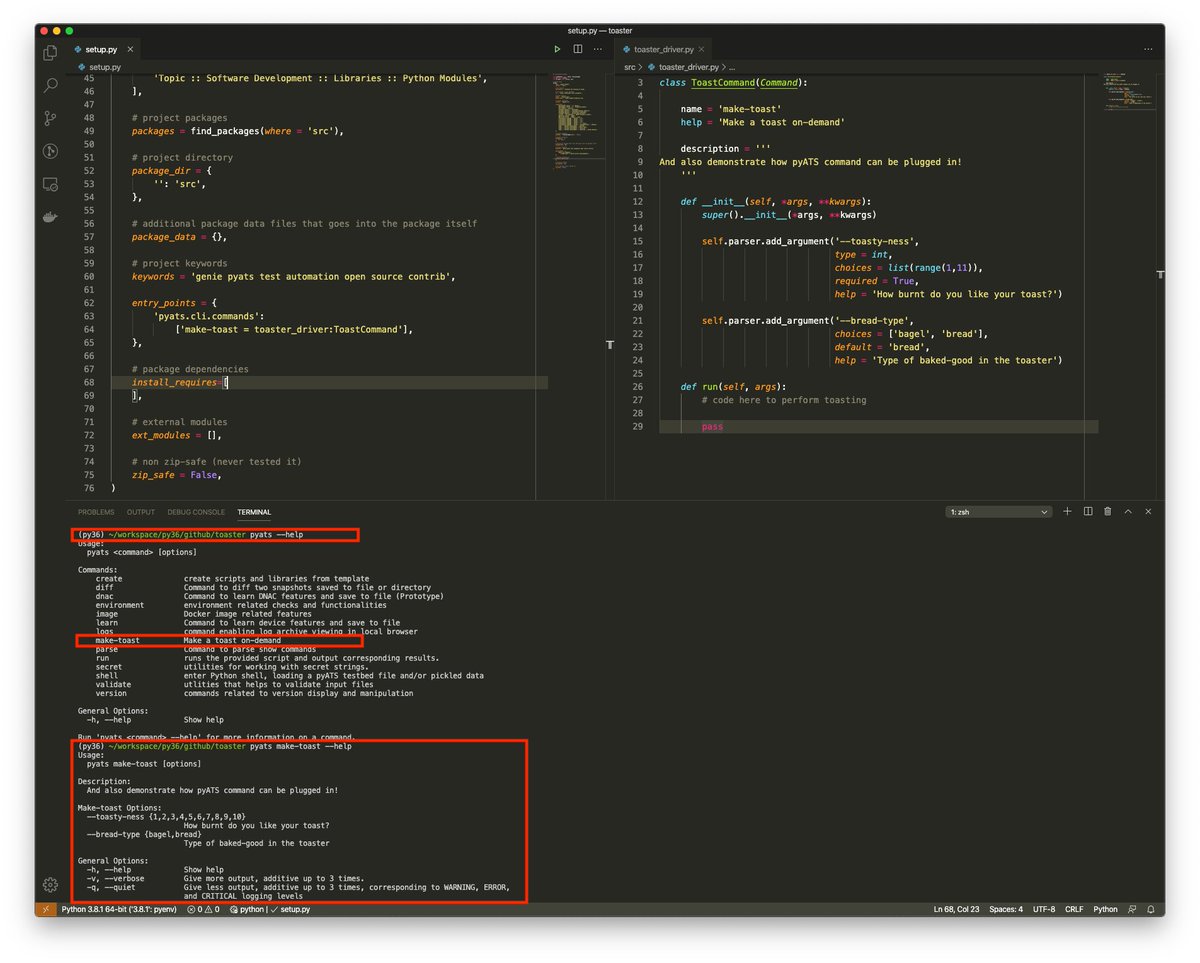Click 'zip_safe = False' on line 75

pos(176,475)
